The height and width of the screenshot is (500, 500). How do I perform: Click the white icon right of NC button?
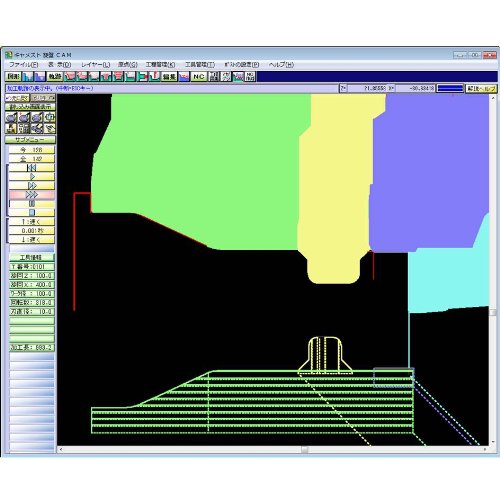tap(214, 76)
